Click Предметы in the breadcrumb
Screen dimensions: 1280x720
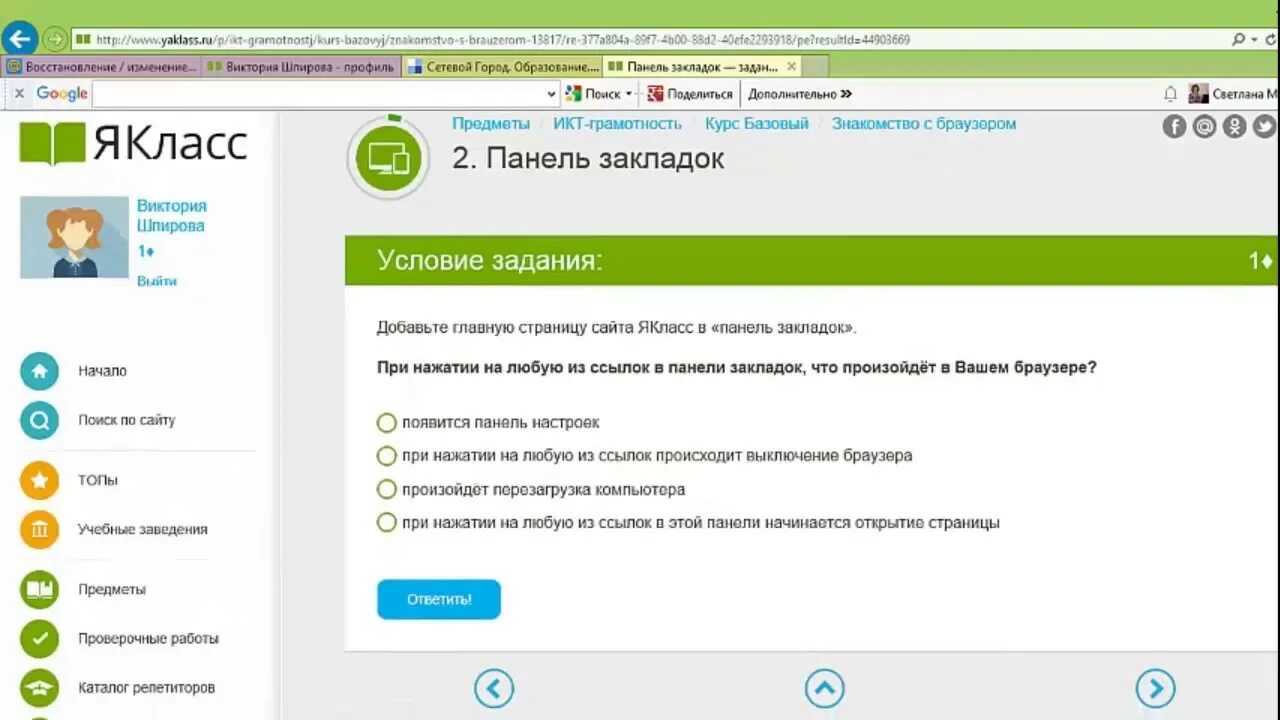pyautogui.click(x=491, y=124)
